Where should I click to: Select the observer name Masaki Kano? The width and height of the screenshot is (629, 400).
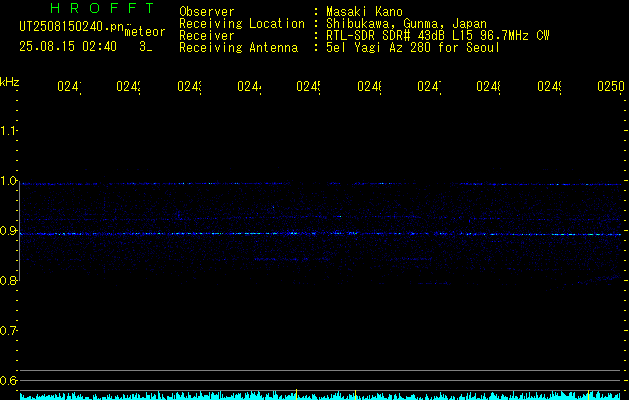[364, 12]
